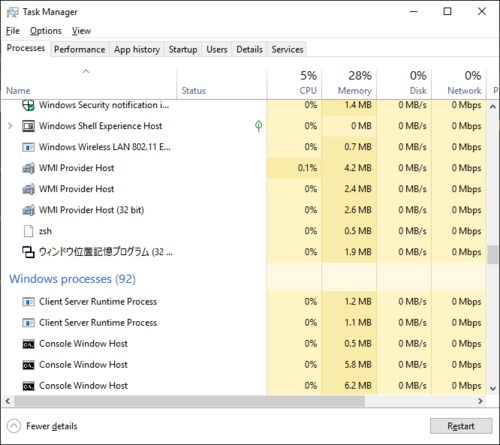Screen dimensions: 500x445
Task: Click the ウィンドウ位置記憶プログラム process icon
Action: tap(28, 252)
